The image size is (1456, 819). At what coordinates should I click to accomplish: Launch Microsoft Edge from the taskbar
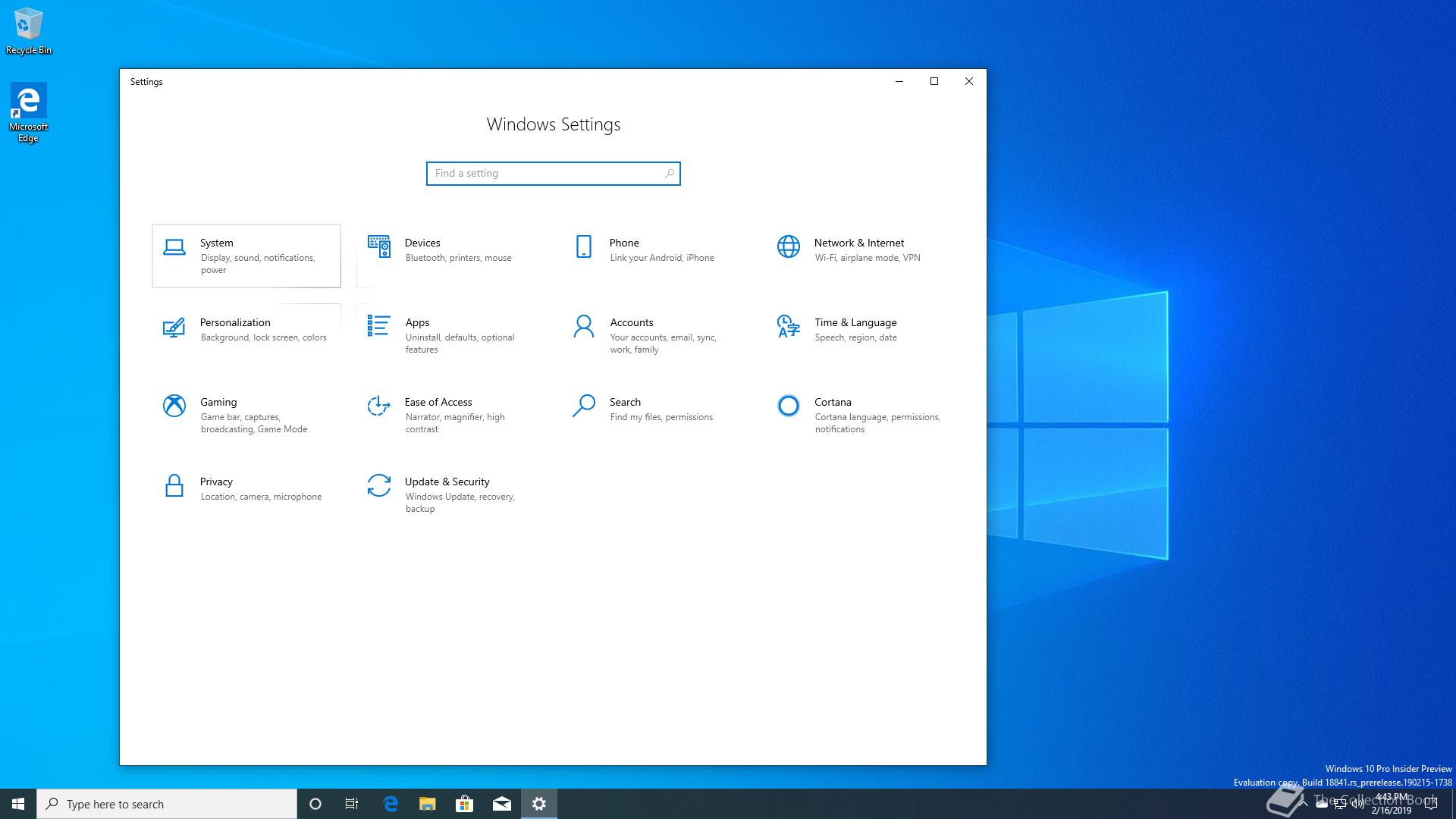(391, 804)
